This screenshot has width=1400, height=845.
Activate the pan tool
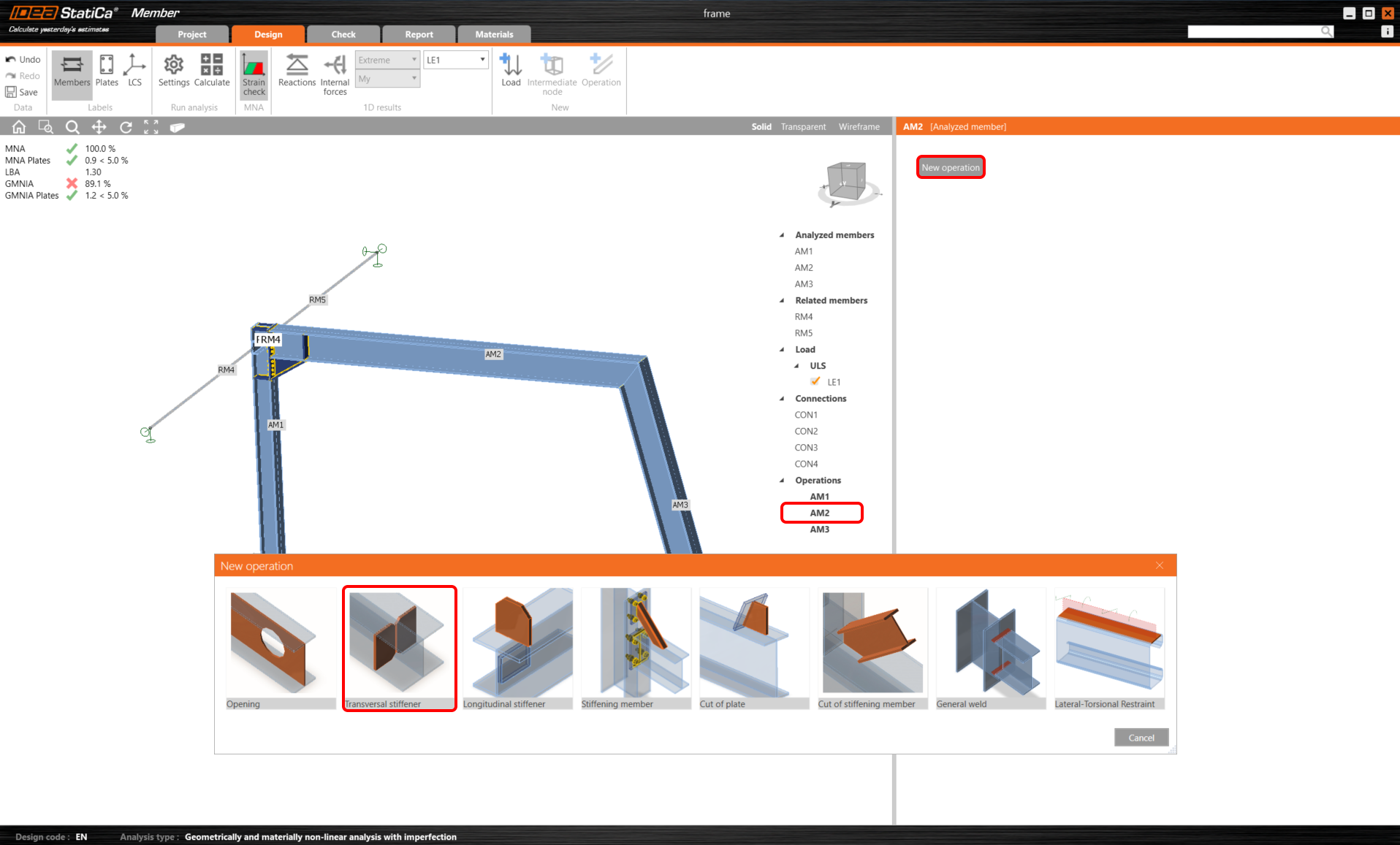click(99, 127)
